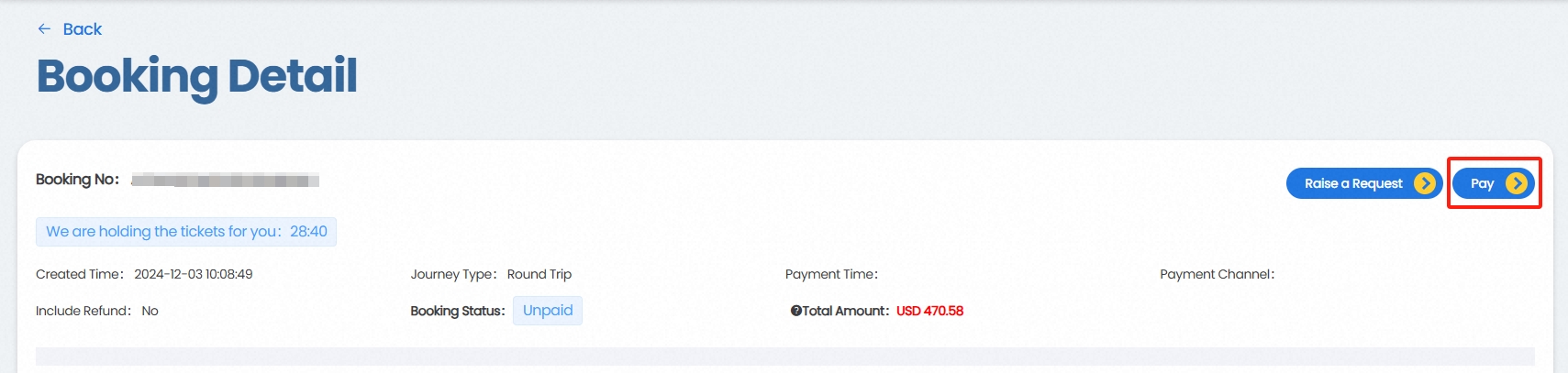Click the Round Trip journey type value
Image resolution: width=1568 pixels, height=373 pixels.
click(539, 274)
